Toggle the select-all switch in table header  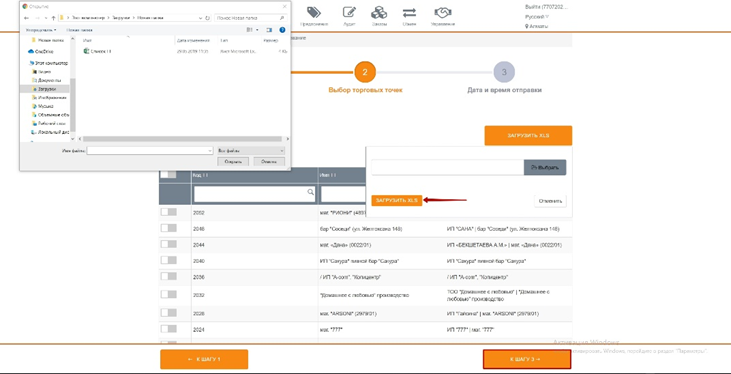tap(168, 175)
